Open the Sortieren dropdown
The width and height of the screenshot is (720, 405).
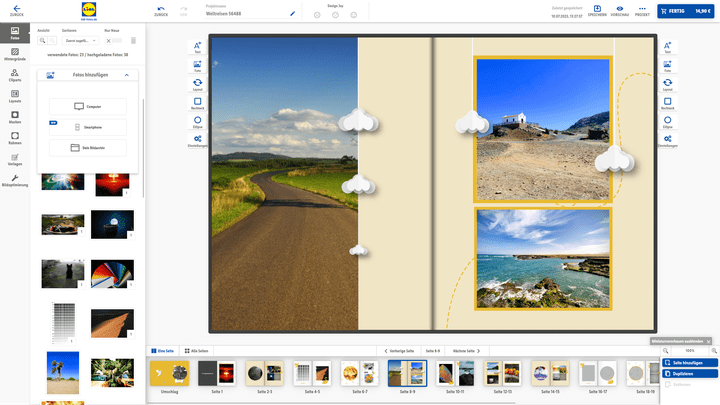78,40
